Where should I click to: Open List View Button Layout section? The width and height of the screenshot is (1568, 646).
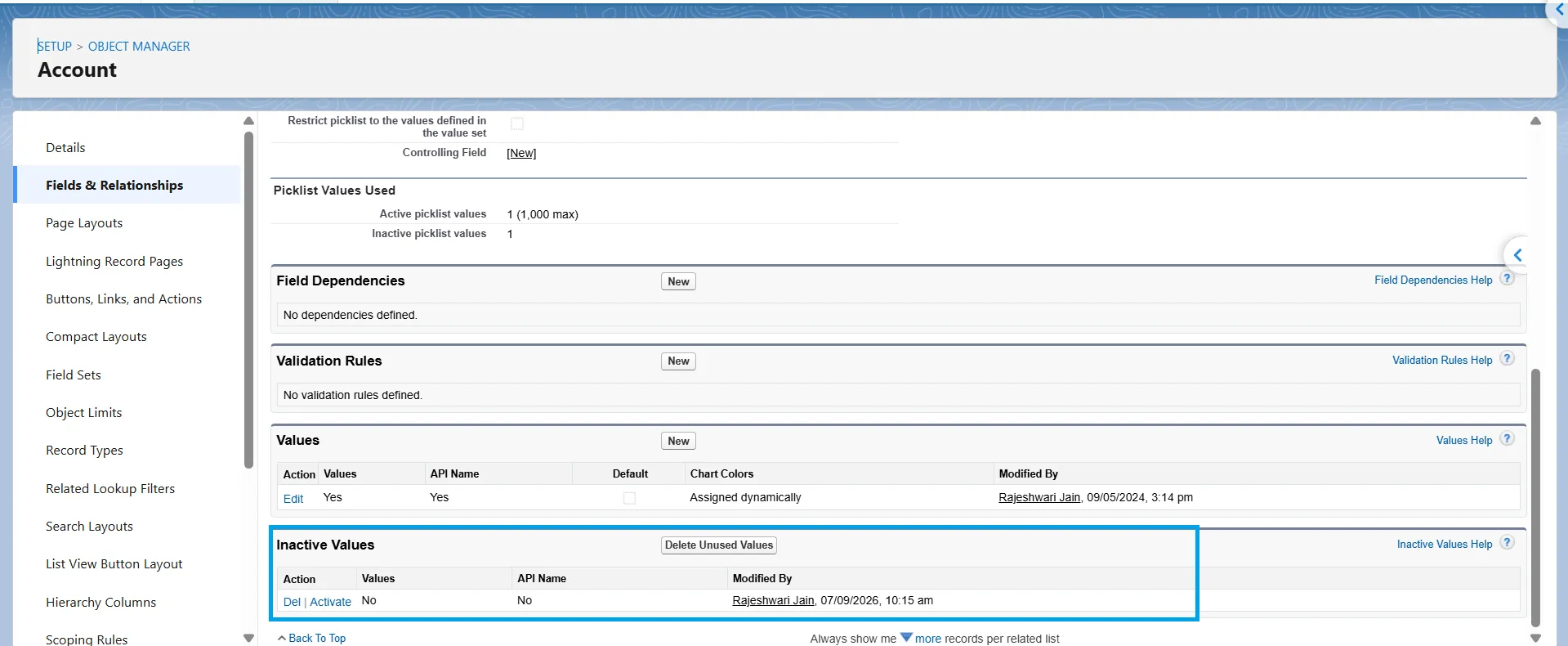[x=114, y=563]
